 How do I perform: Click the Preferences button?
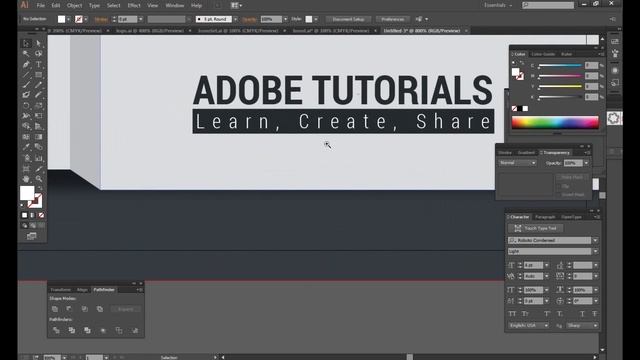tap(393, 19)
